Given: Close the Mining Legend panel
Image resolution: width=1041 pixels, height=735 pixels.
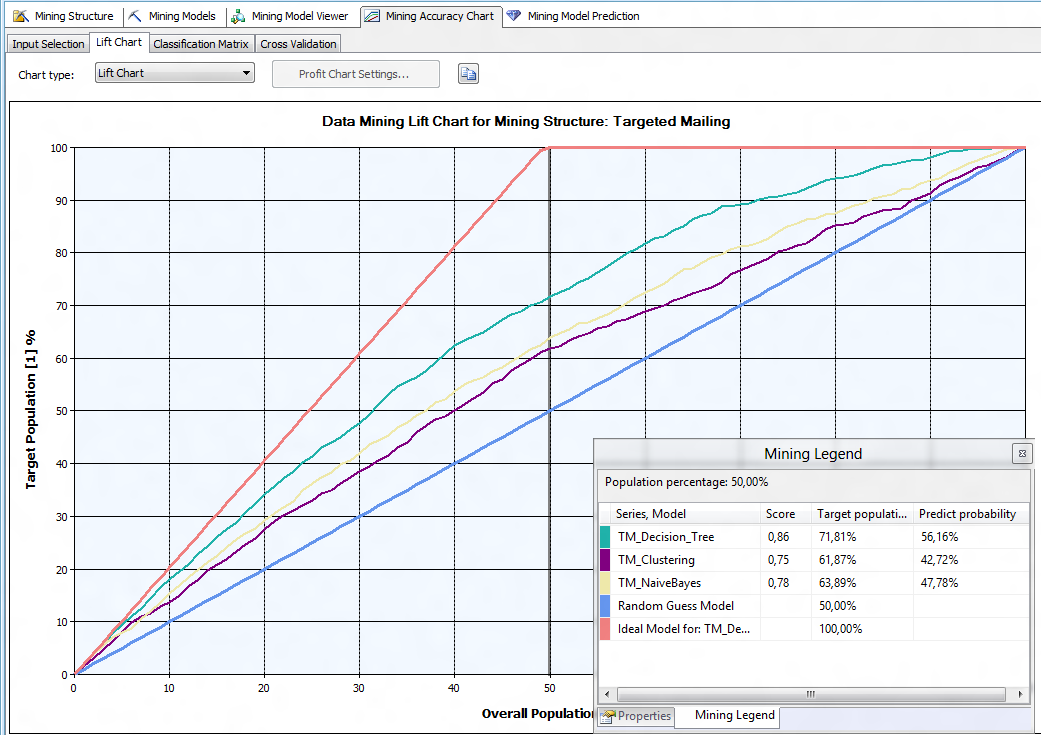Looking at the screenshot, I should 1022,453.
